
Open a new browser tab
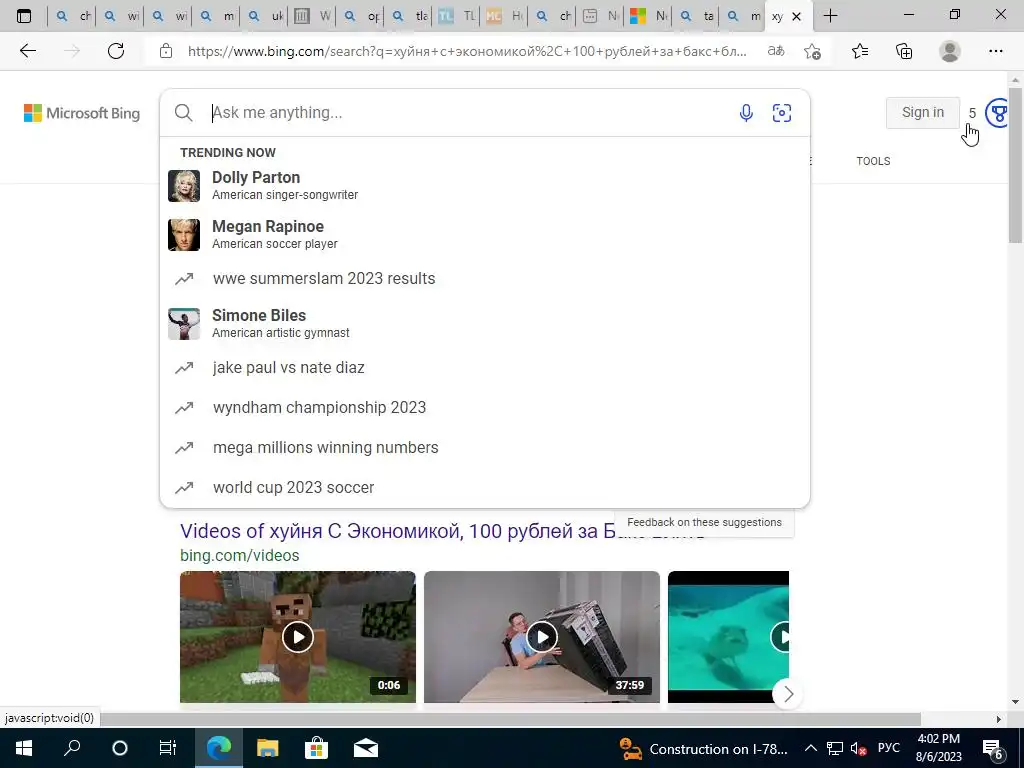(x=830, y=16)
